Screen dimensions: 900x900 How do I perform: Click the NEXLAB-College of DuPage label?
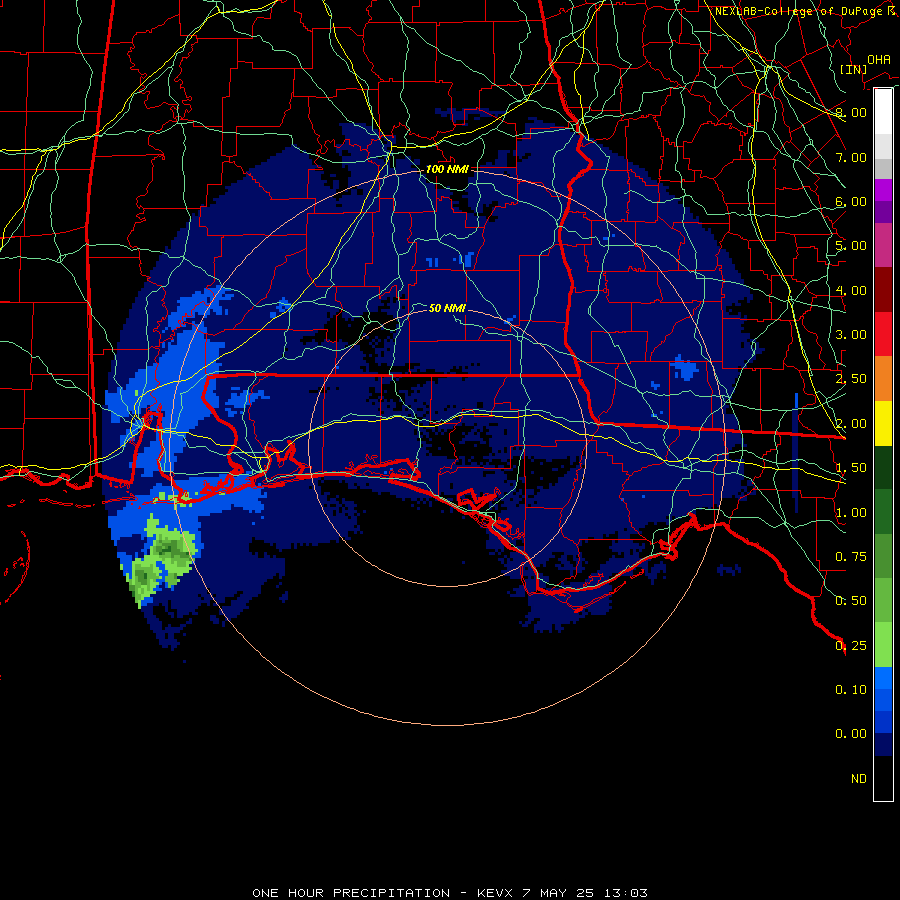coord(801,11)
